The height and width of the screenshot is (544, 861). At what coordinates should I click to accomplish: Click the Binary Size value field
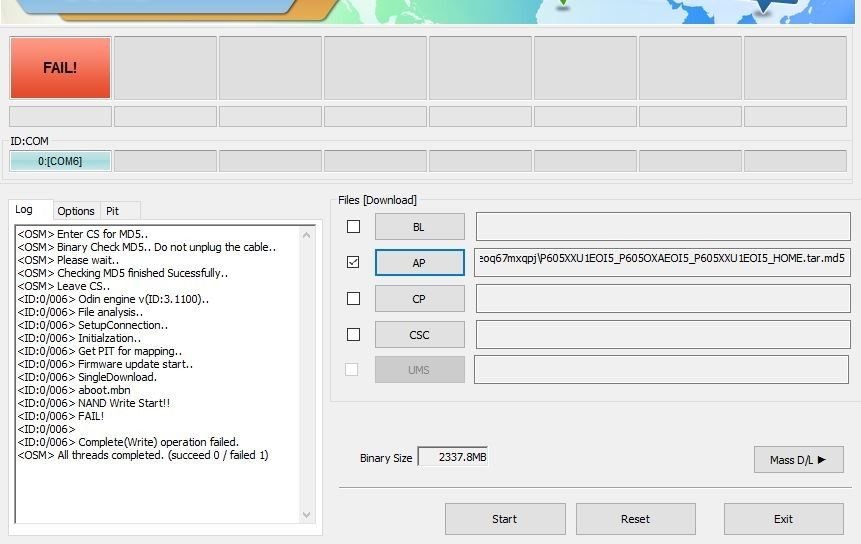453,457
